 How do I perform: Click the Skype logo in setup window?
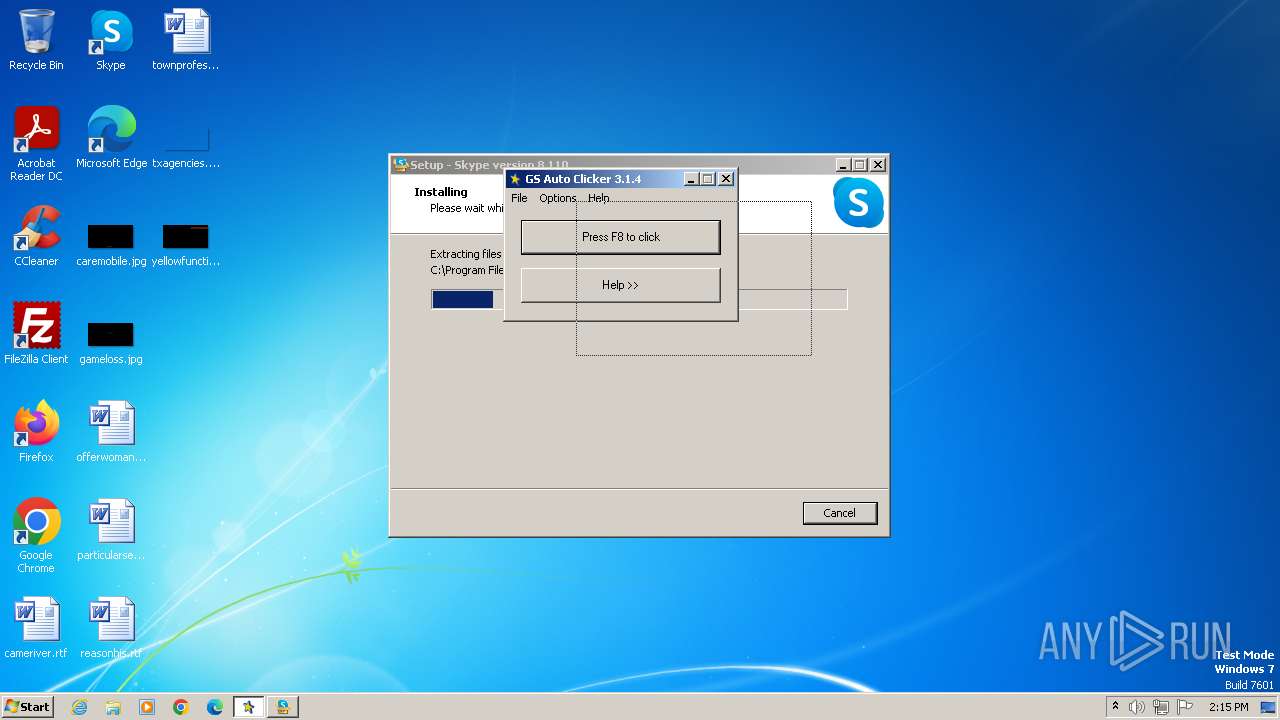point(858,203)
